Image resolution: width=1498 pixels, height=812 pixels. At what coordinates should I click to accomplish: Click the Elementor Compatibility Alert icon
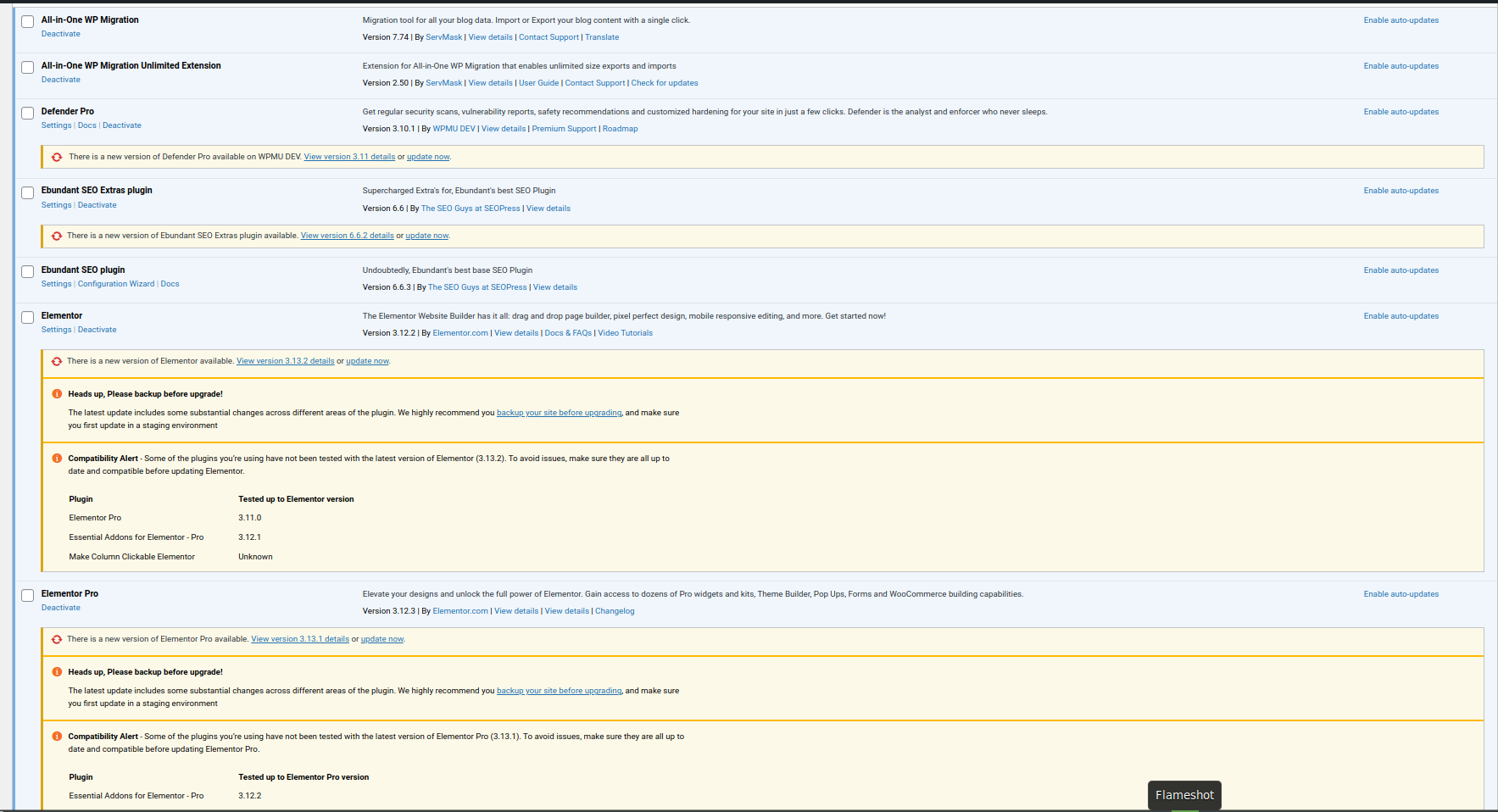[x=57, y=459]
